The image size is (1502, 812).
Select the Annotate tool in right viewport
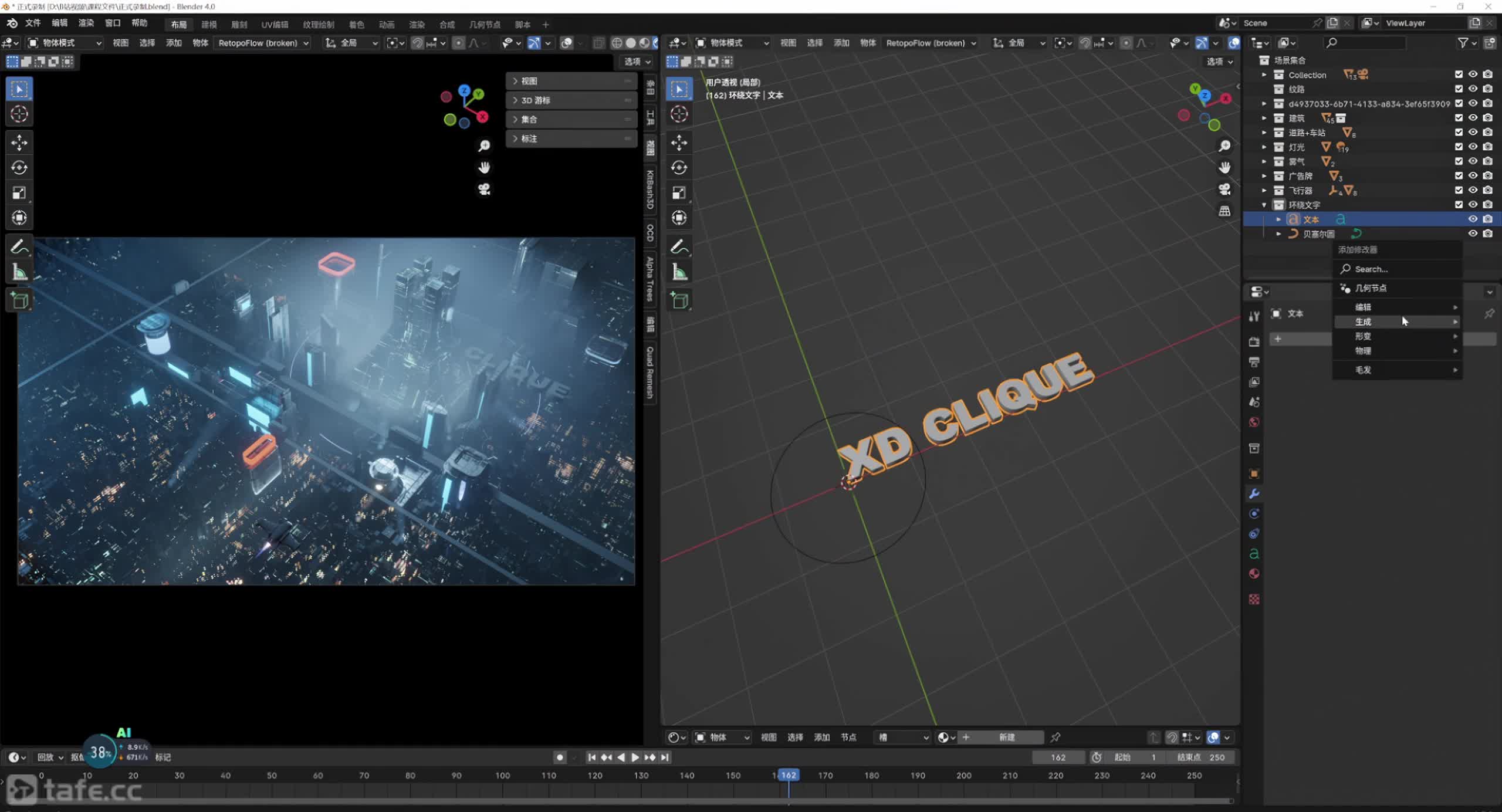tap(679, 247)
